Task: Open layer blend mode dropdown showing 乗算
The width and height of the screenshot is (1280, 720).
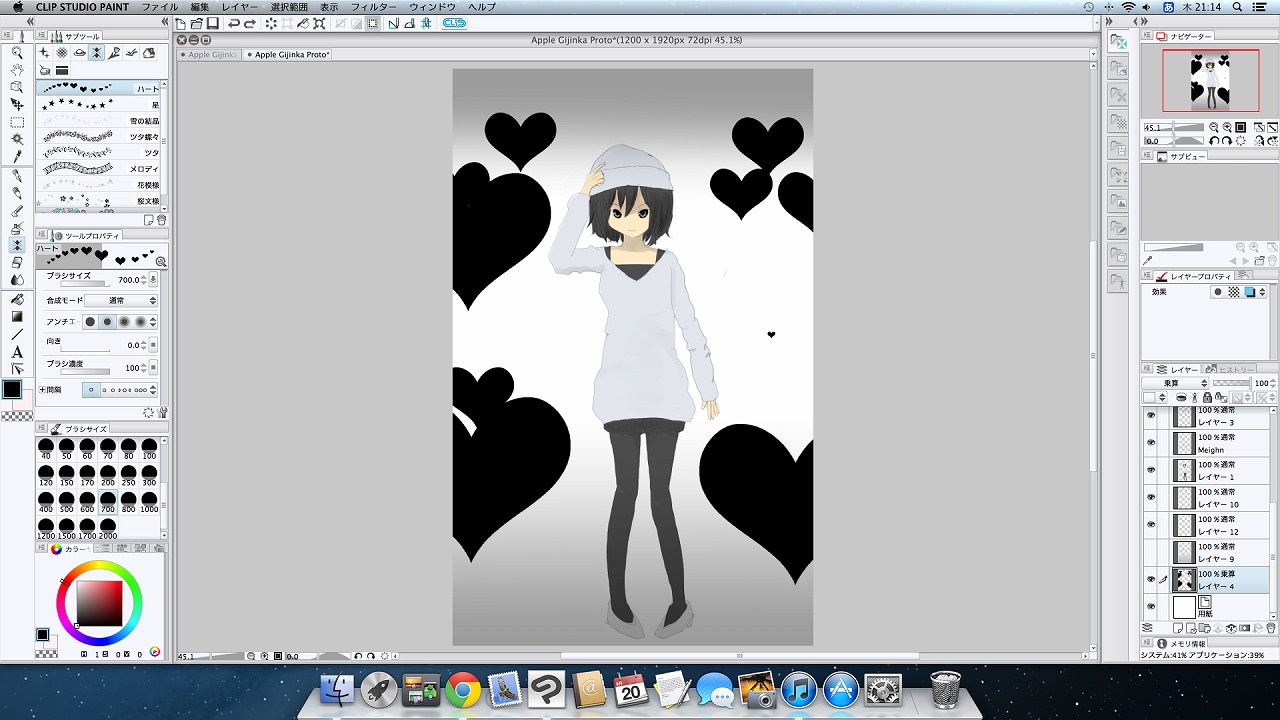Action: coord(1175,383)
